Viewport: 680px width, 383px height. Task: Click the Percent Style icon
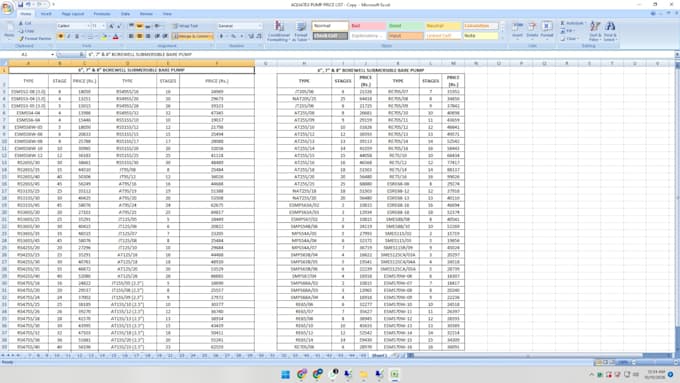click(x=233, y=36)
